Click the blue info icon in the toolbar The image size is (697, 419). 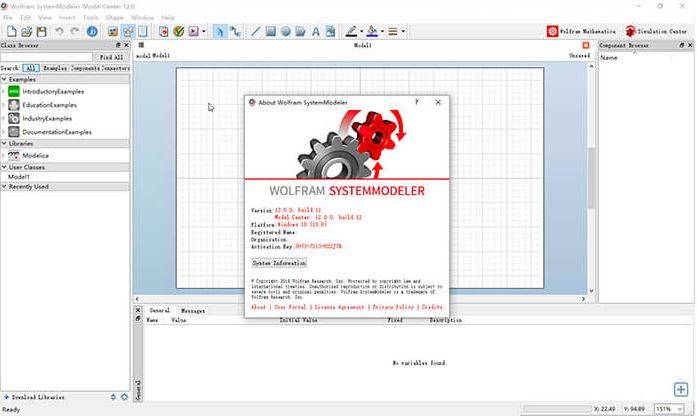tap(93, 31)
